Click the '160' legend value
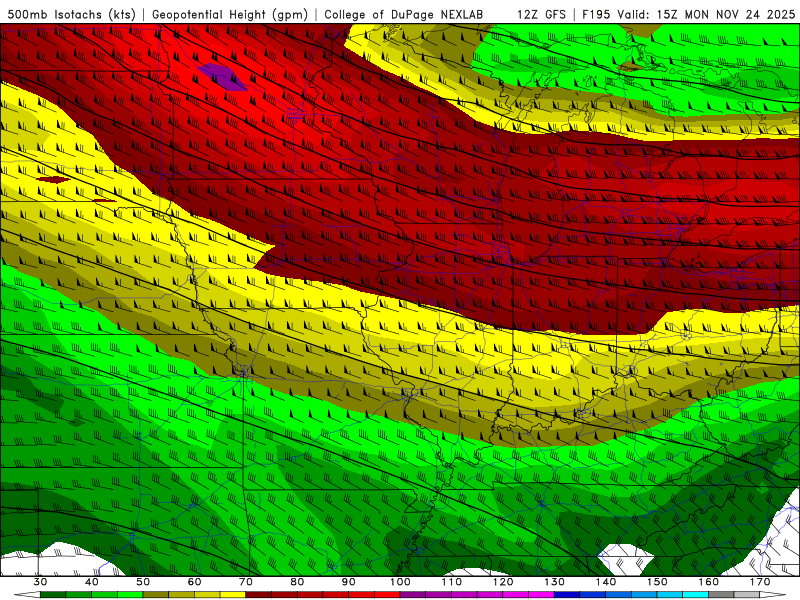This screenshot has height=600, width=800. tap(709, 582)
